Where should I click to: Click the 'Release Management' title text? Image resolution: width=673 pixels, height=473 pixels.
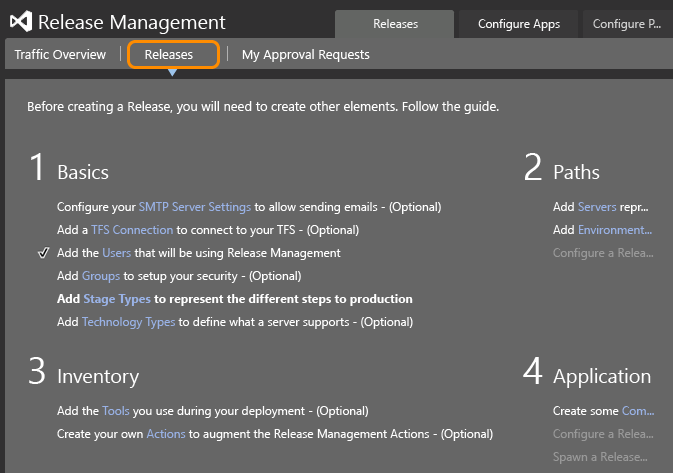click(132, 22)
